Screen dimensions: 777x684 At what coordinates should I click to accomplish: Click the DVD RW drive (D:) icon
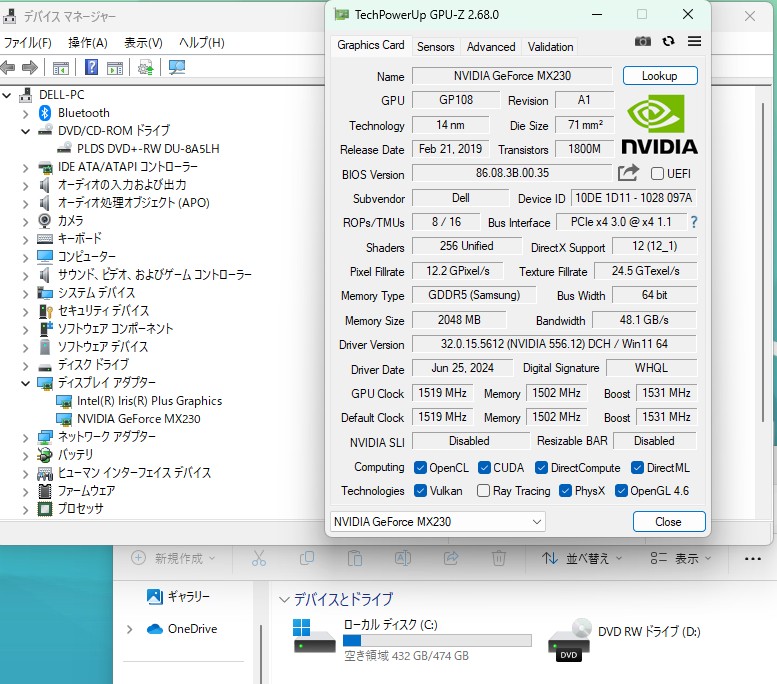(570, 639)
